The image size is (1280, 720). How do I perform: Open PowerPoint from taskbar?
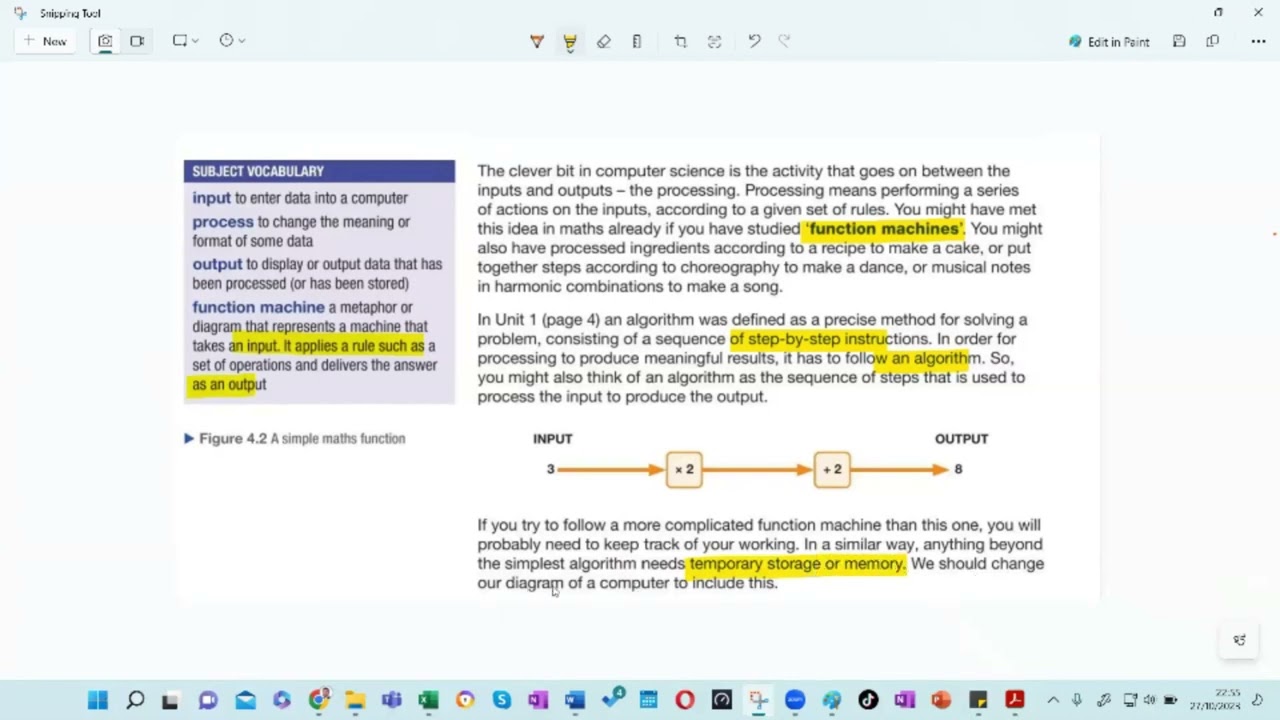click(x=941, y=700)
